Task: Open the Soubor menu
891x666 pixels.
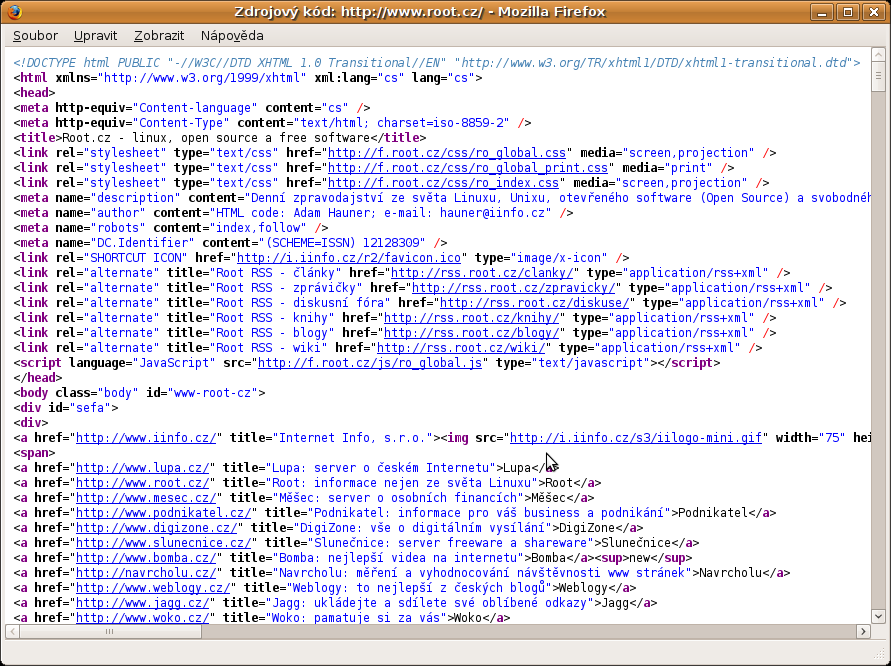Action: click(x=35, y=36)
